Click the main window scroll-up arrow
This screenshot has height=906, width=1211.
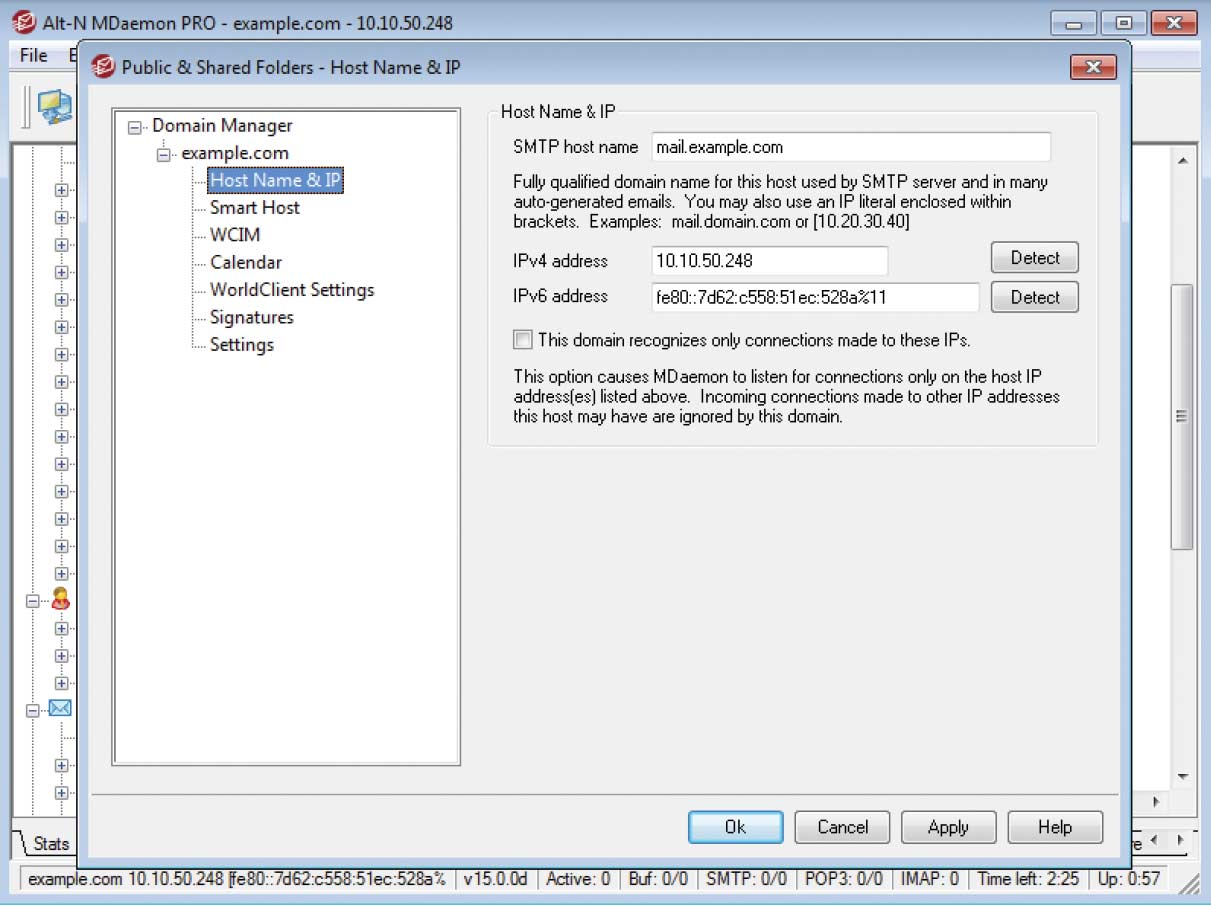click(1182, 161)
